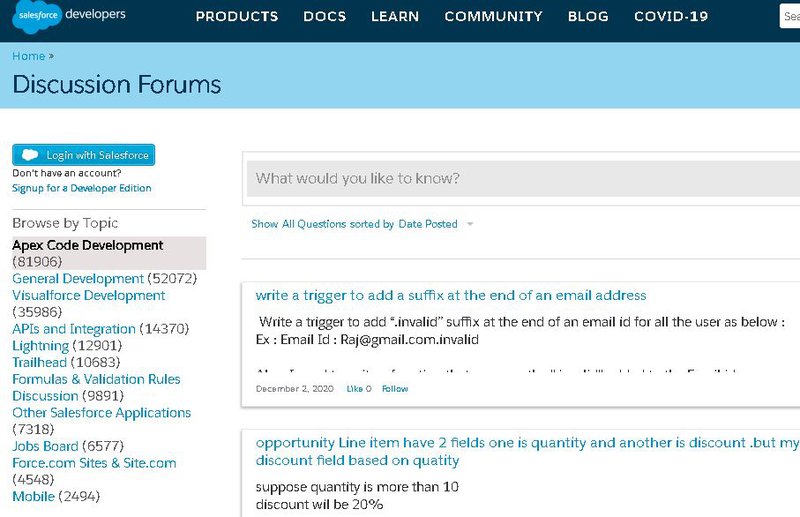
Task: Click the search box in the header
Action: click(x=790, y=16)
